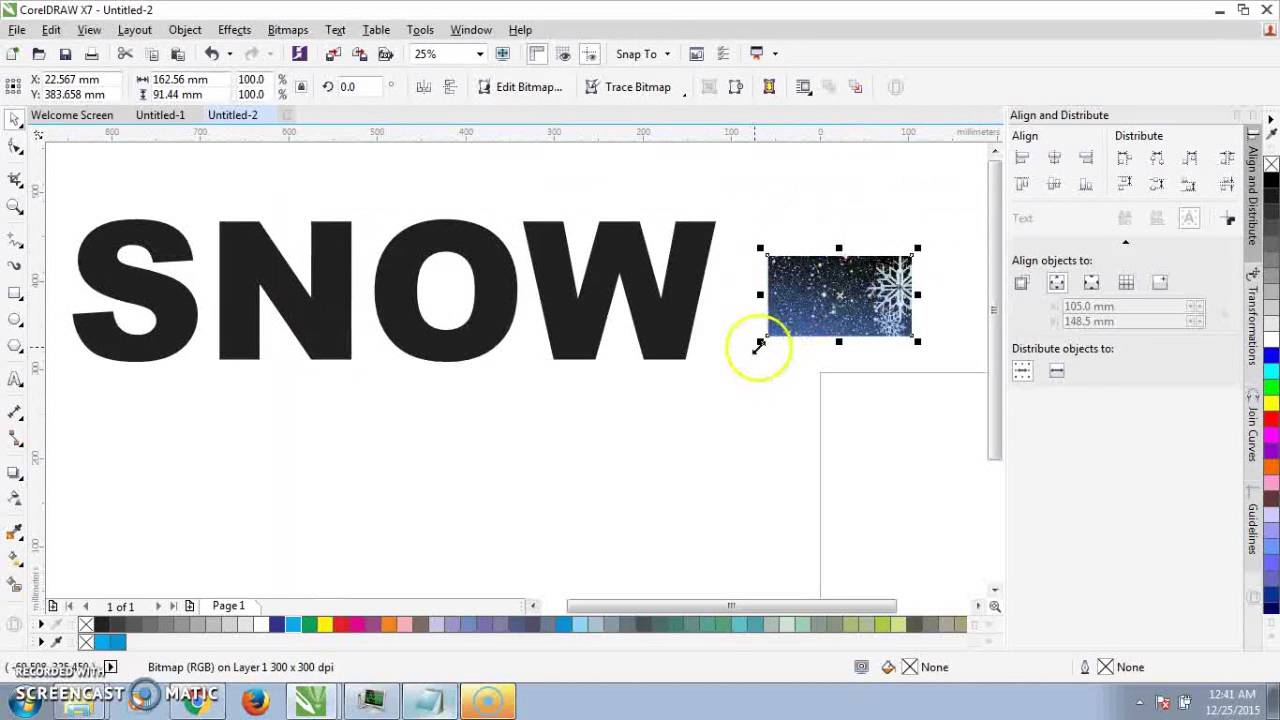Toggle the lock ratio padlock
This screenshot has height=720, width=1280.
(x=301, y=87)
